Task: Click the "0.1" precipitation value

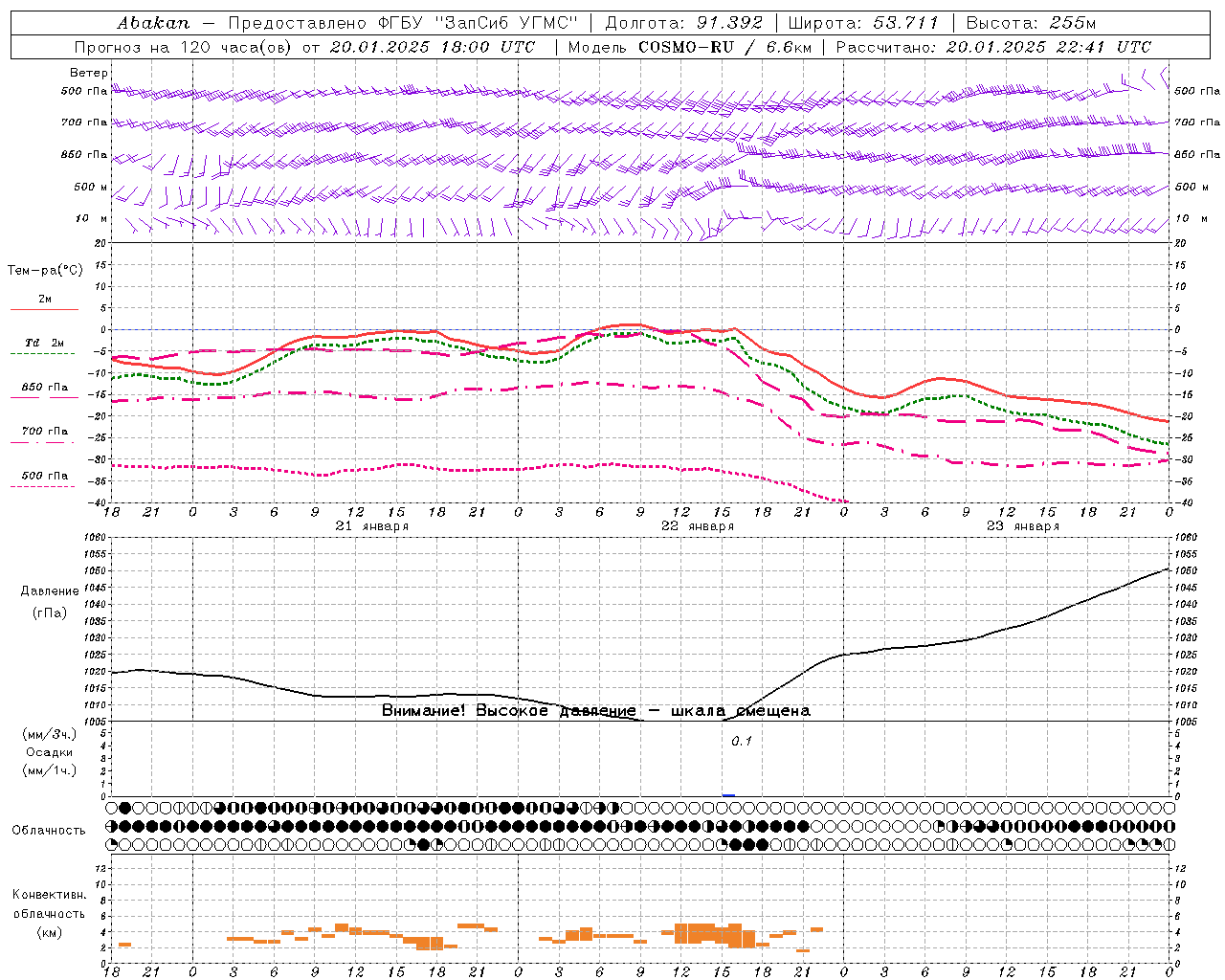Action: [742, 742]
